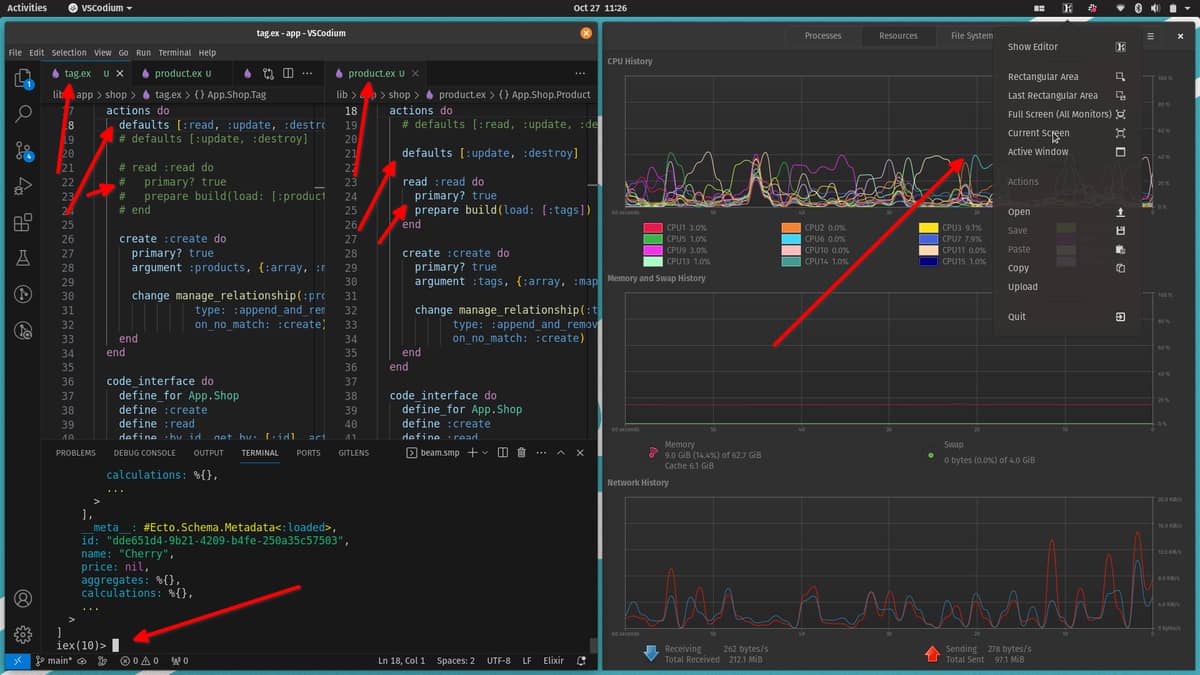
Task: Click the Full Screen (All Monitors) capture icon
Action: pyautogui.click(x=1120, y=114)
